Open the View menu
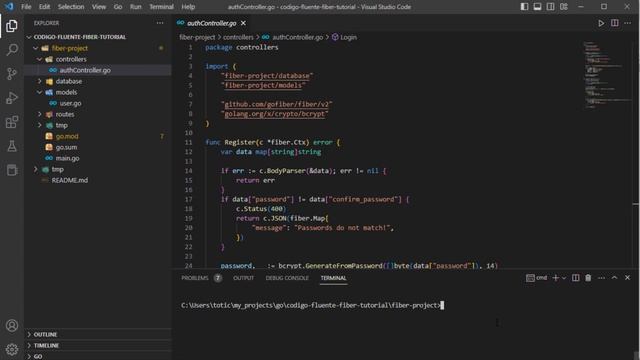 click(99, 7)
